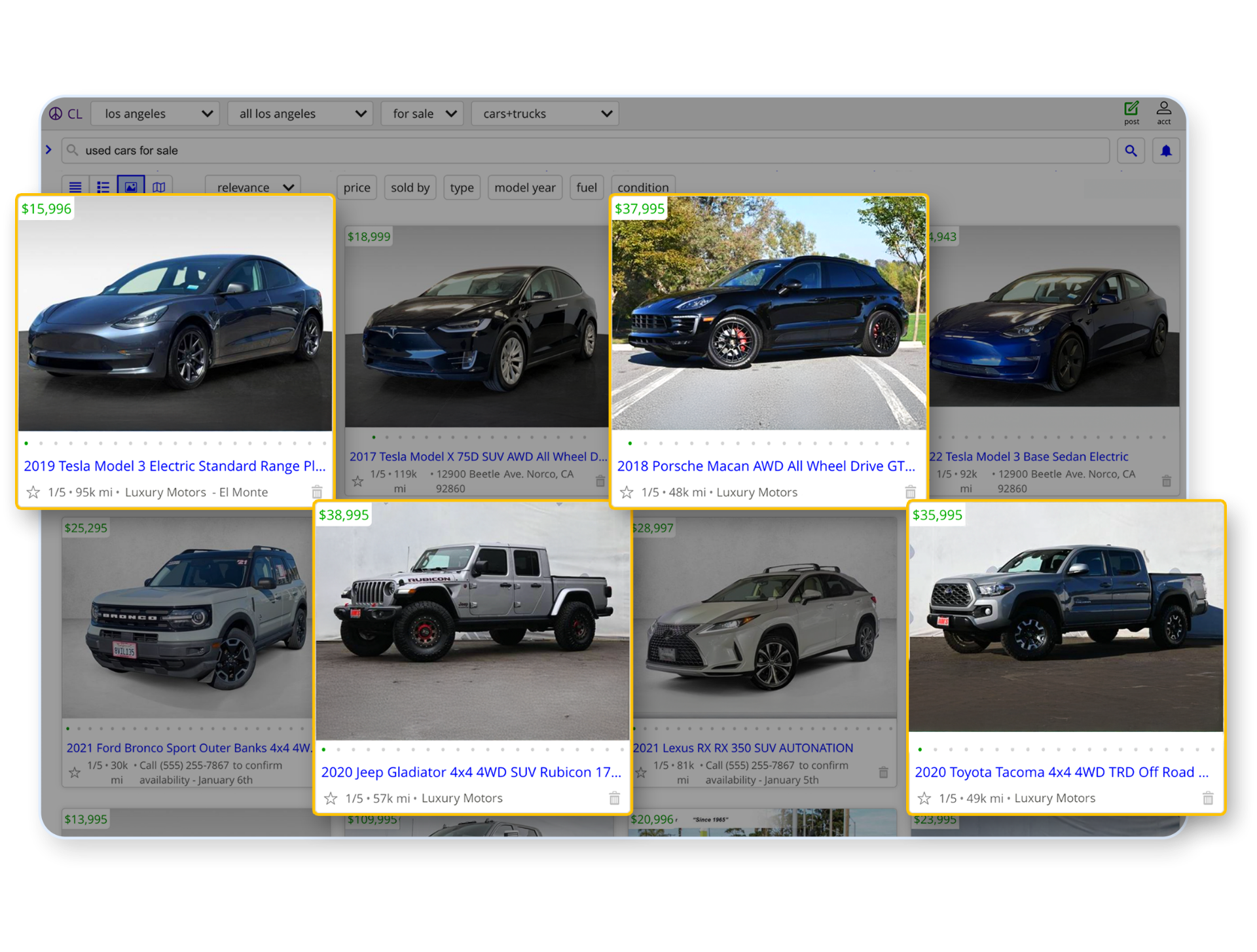Click the post listing pencil icon
The width and height of the screenshot is (1257, 952).
(1131, 109)
